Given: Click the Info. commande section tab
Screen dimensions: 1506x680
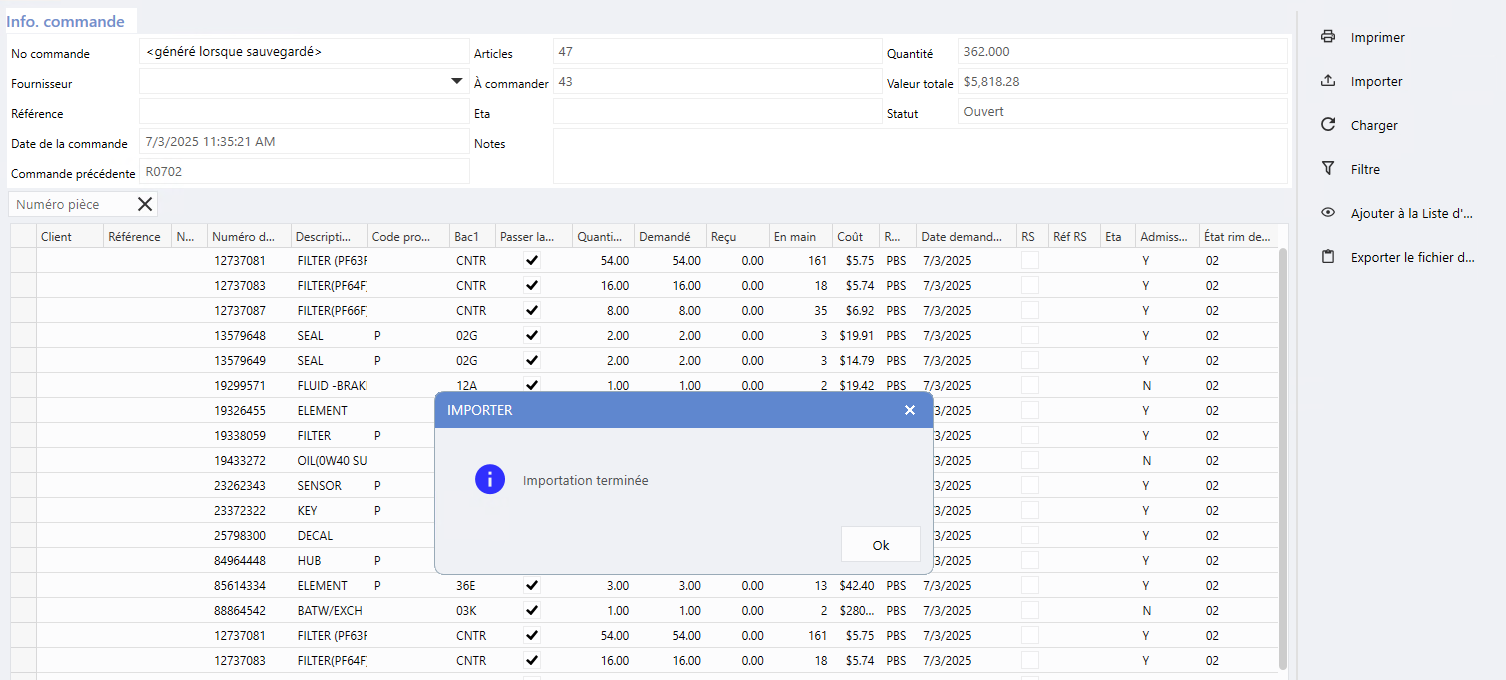Looking at the screenshot, I should [x=66, y=22].
